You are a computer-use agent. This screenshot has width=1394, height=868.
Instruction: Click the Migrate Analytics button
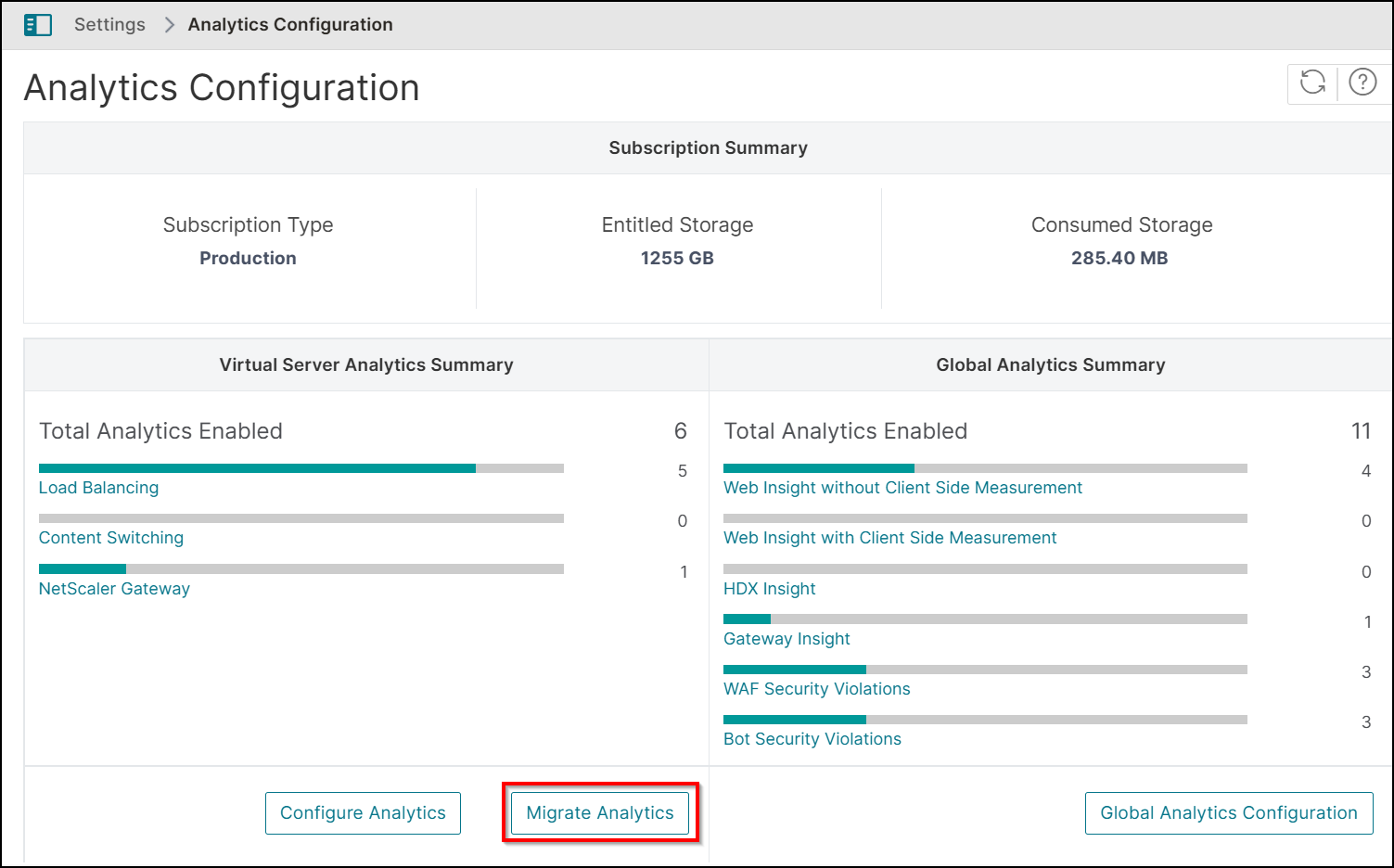(x=600, y=813)
